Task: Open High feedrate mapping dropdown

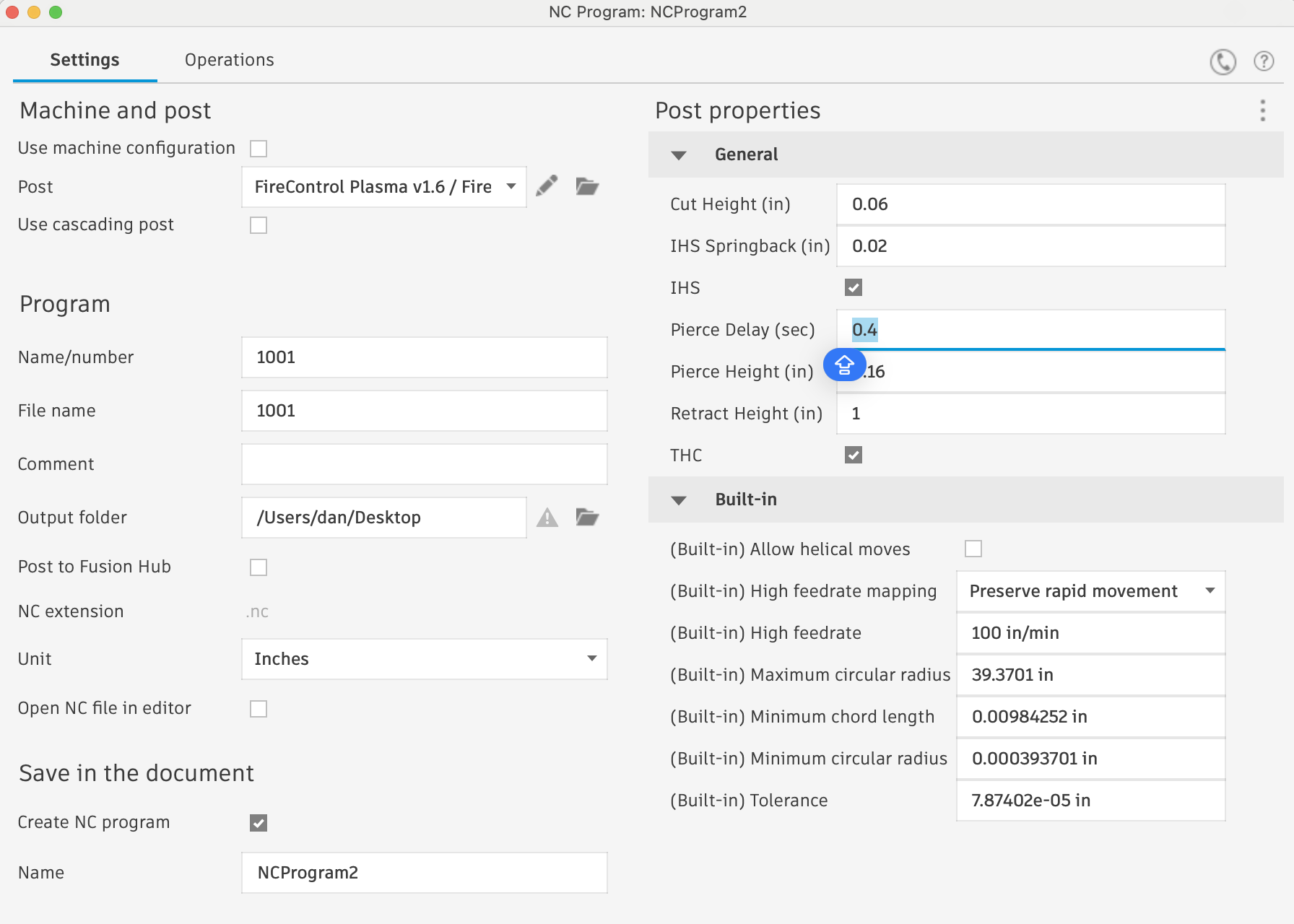Action: (x=1090, y=591)
